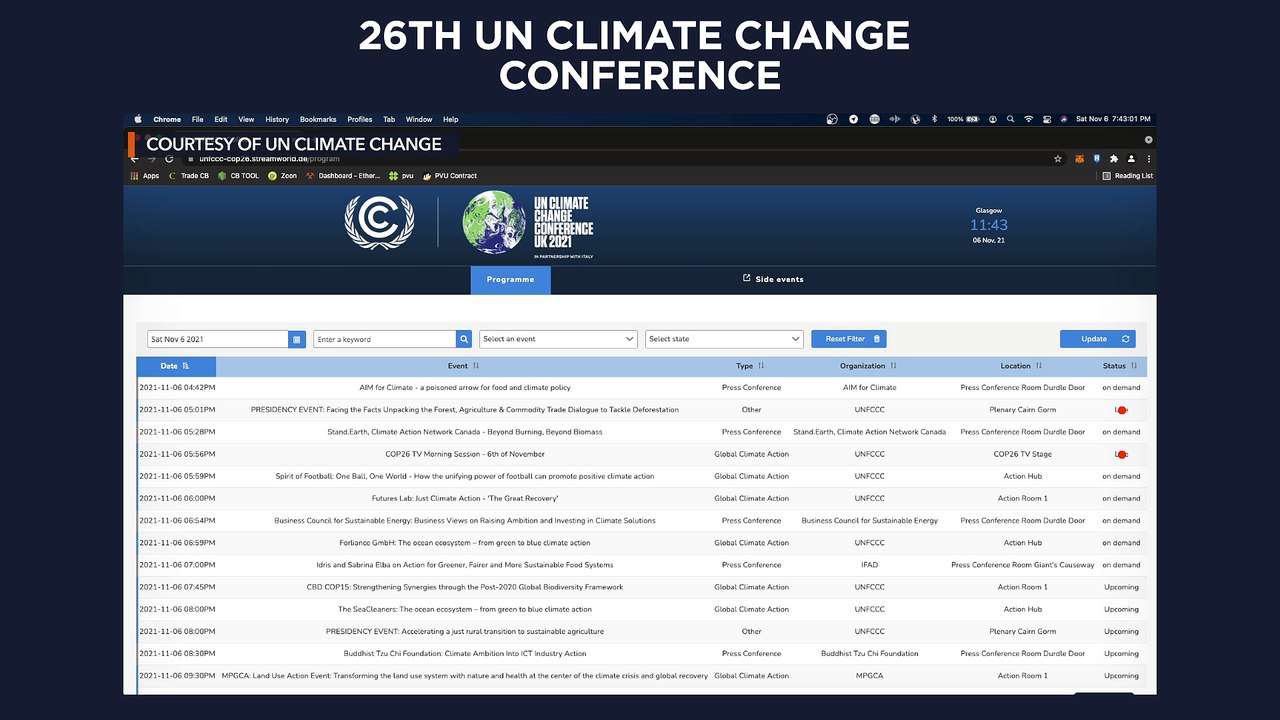Open the PVU Contract bookmark

pos(450,176)
